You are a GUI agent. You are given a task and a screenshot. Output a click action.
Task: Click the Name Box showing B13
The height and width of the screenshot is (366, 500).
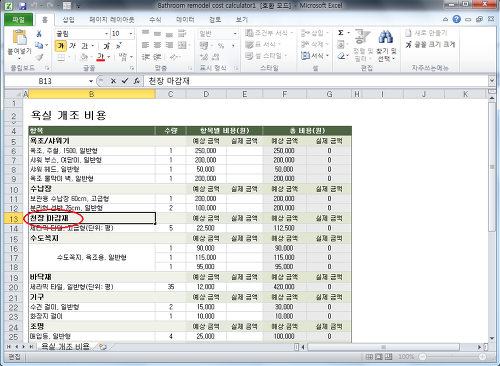point(45,81)
